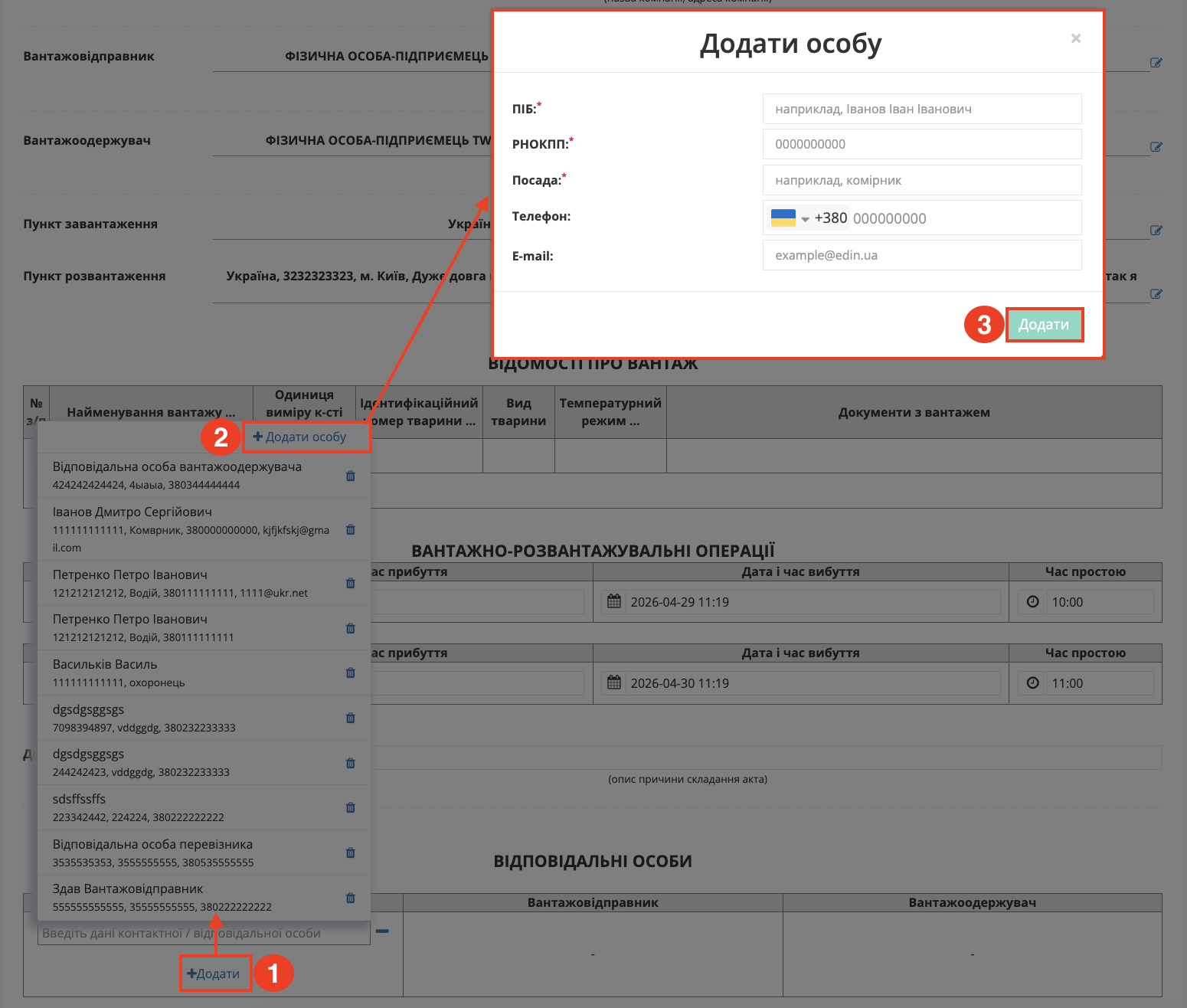1187x1008 pixels.
Task: Click the Температурний режим column header
Action: click(610, 412)
